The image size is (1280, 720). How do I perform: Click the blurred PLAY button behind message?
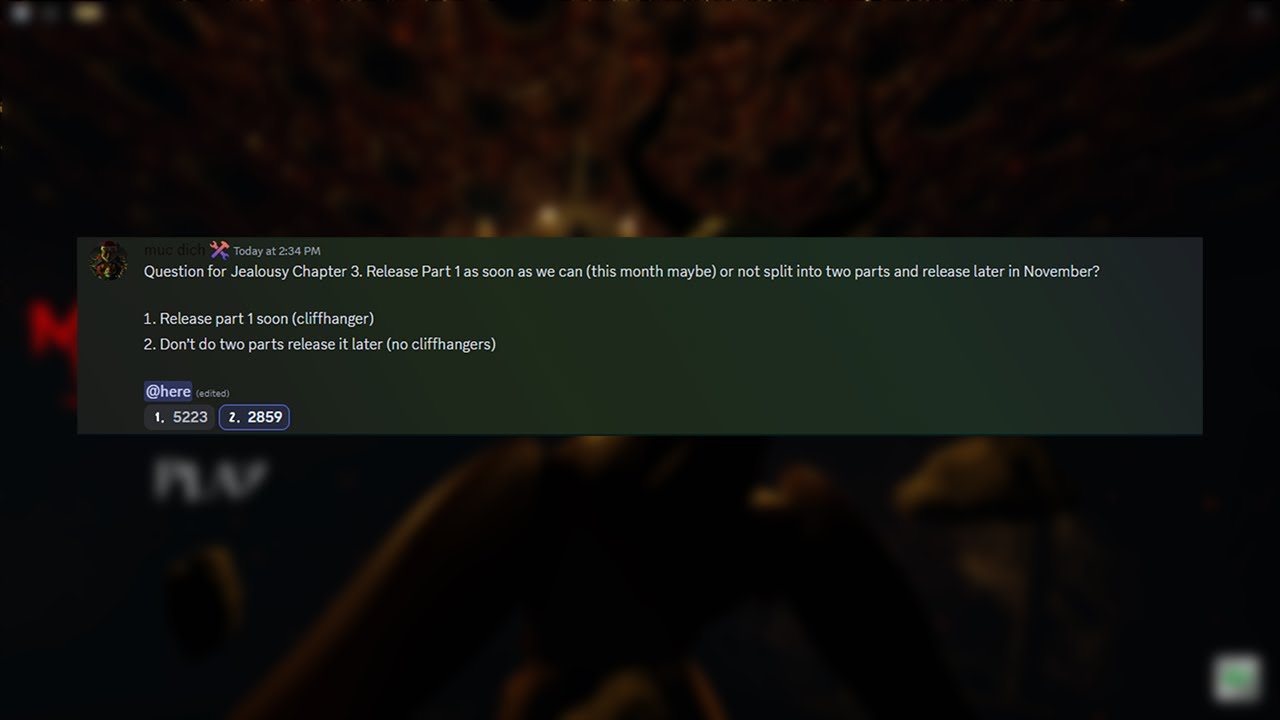[210, 481]
